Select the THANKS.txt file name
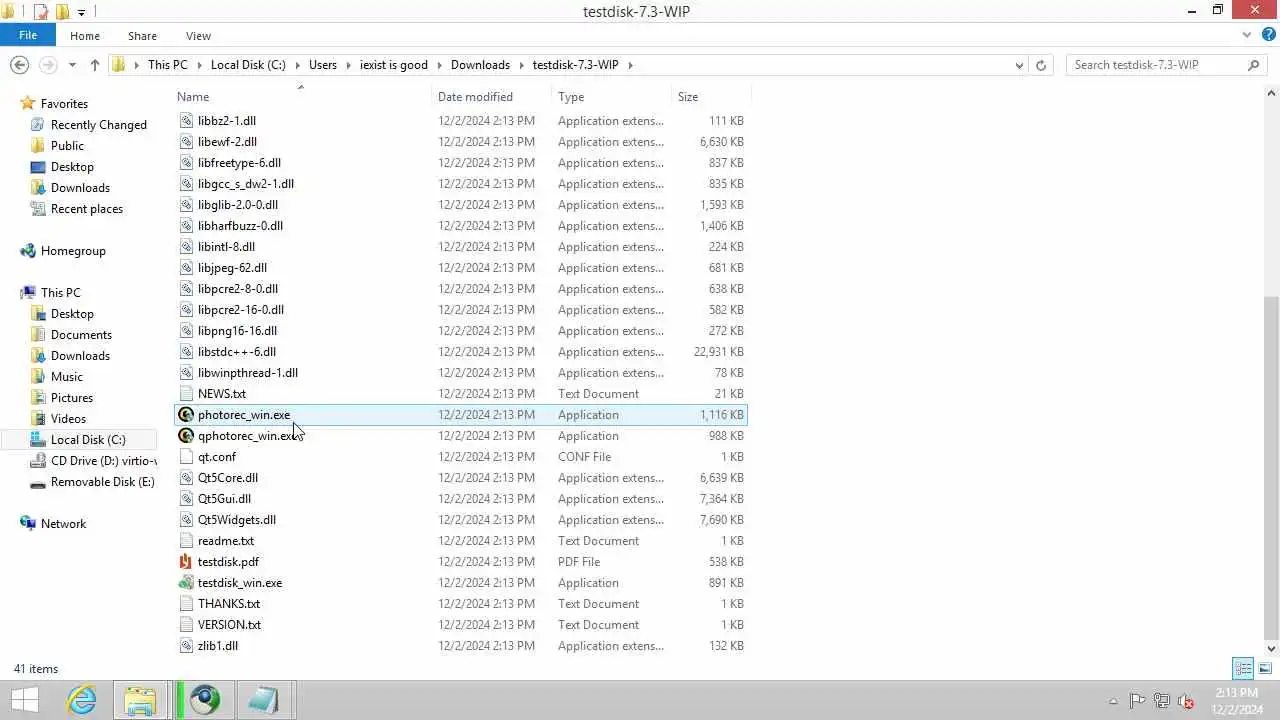Image resolution: width=1280 pixels, height=720 pixels. pos(229,604)
